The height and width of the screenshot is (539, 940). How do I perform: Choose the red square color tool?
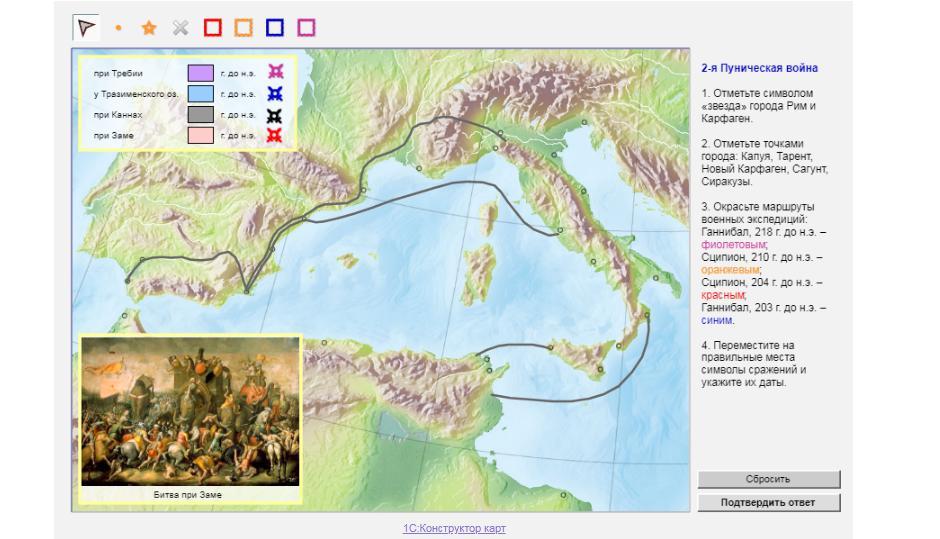(213, 28)
